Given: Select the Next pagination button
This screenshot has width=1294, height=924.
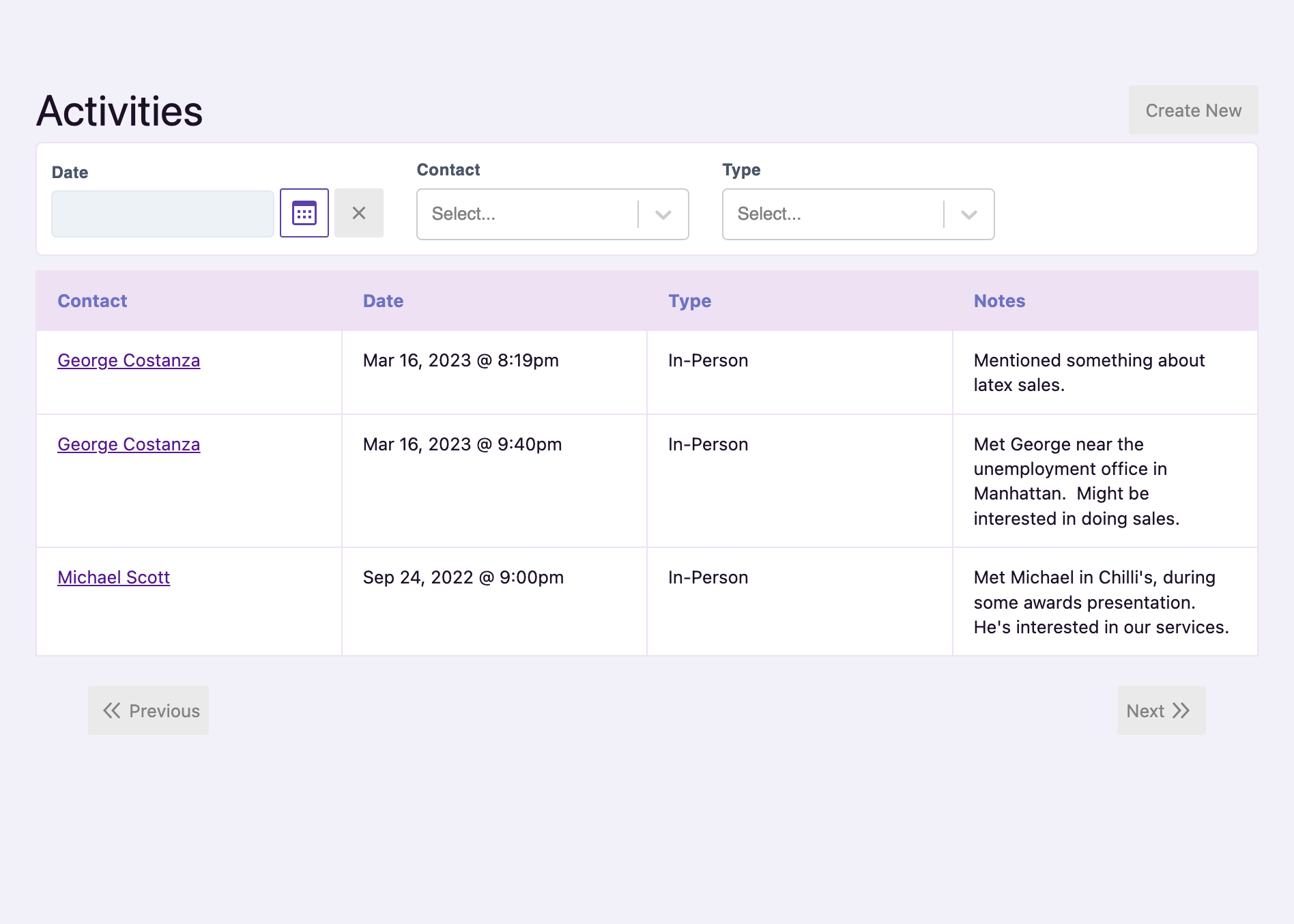Looking at the screenshot, I should point(1160,710).
